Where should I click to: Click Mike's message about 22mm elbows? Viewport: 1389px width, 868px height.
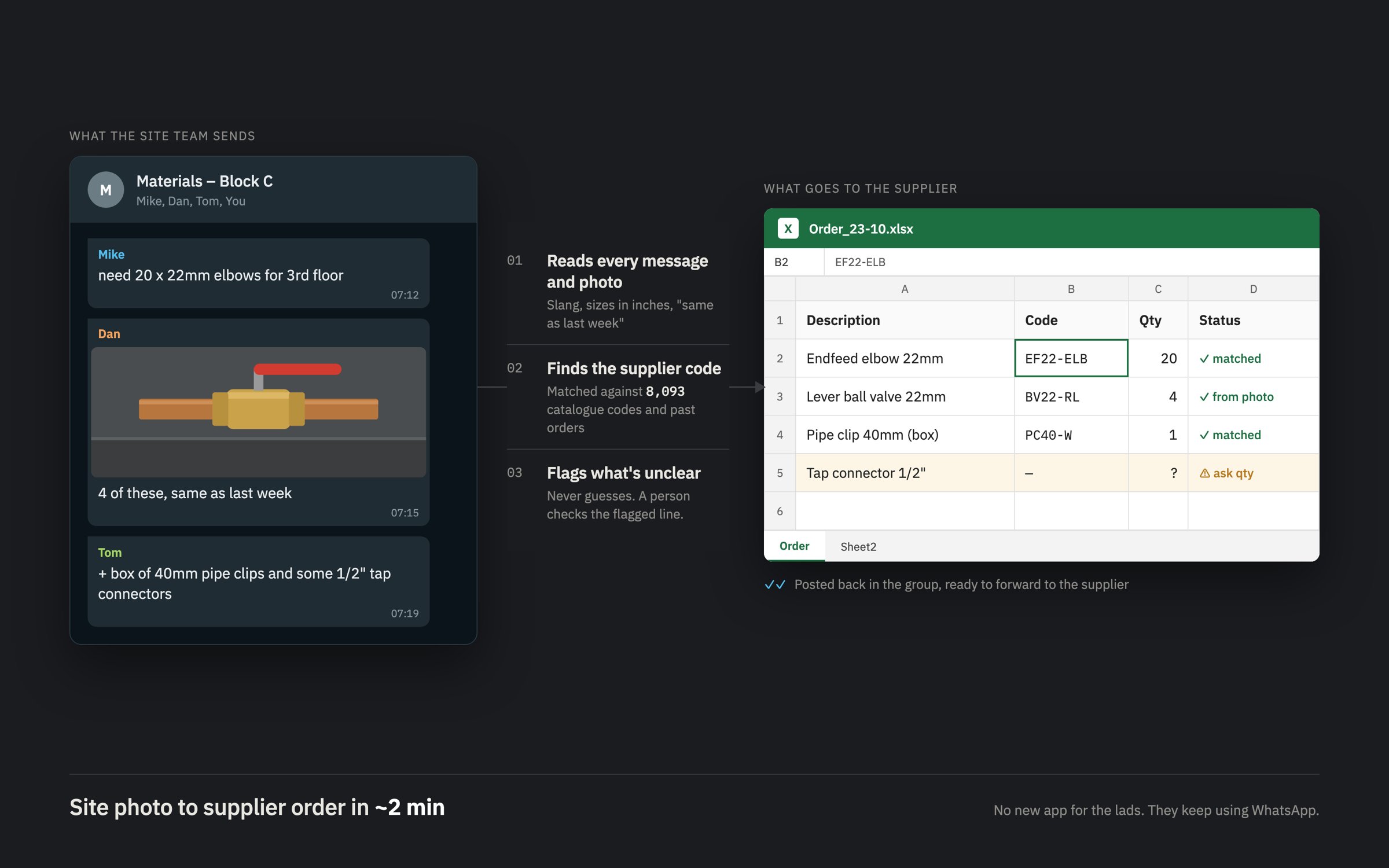[x=258, y=273]
